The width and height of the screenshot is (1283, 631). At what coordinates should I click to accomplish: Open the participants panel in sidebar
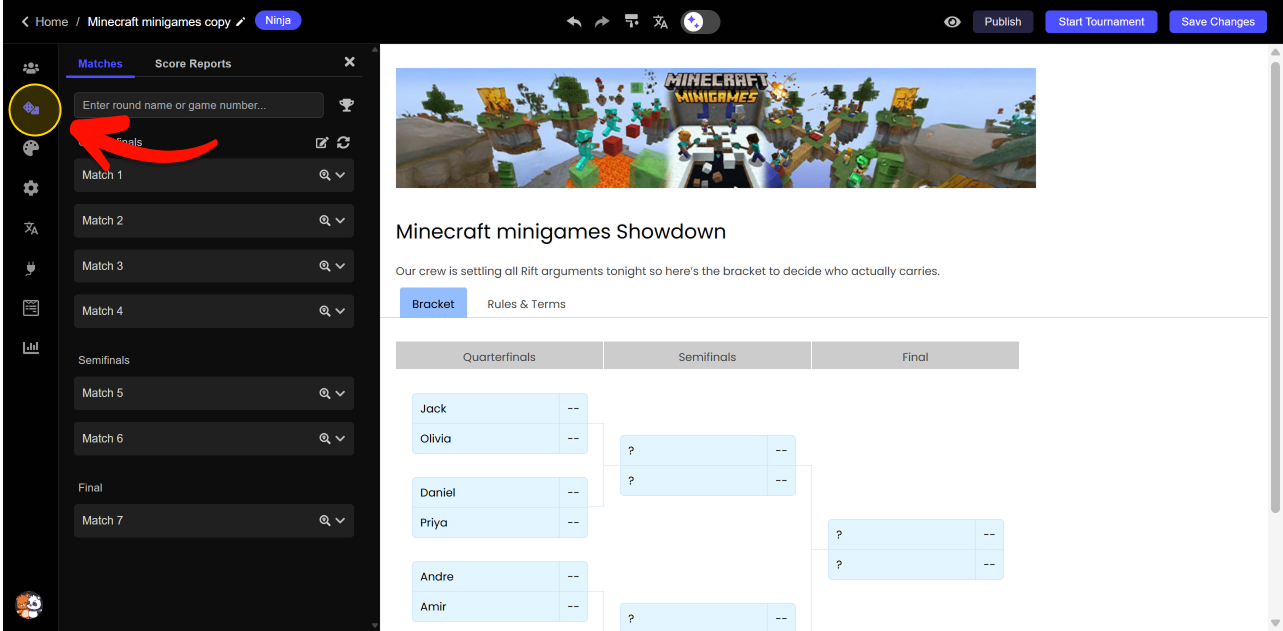[31, 68]
